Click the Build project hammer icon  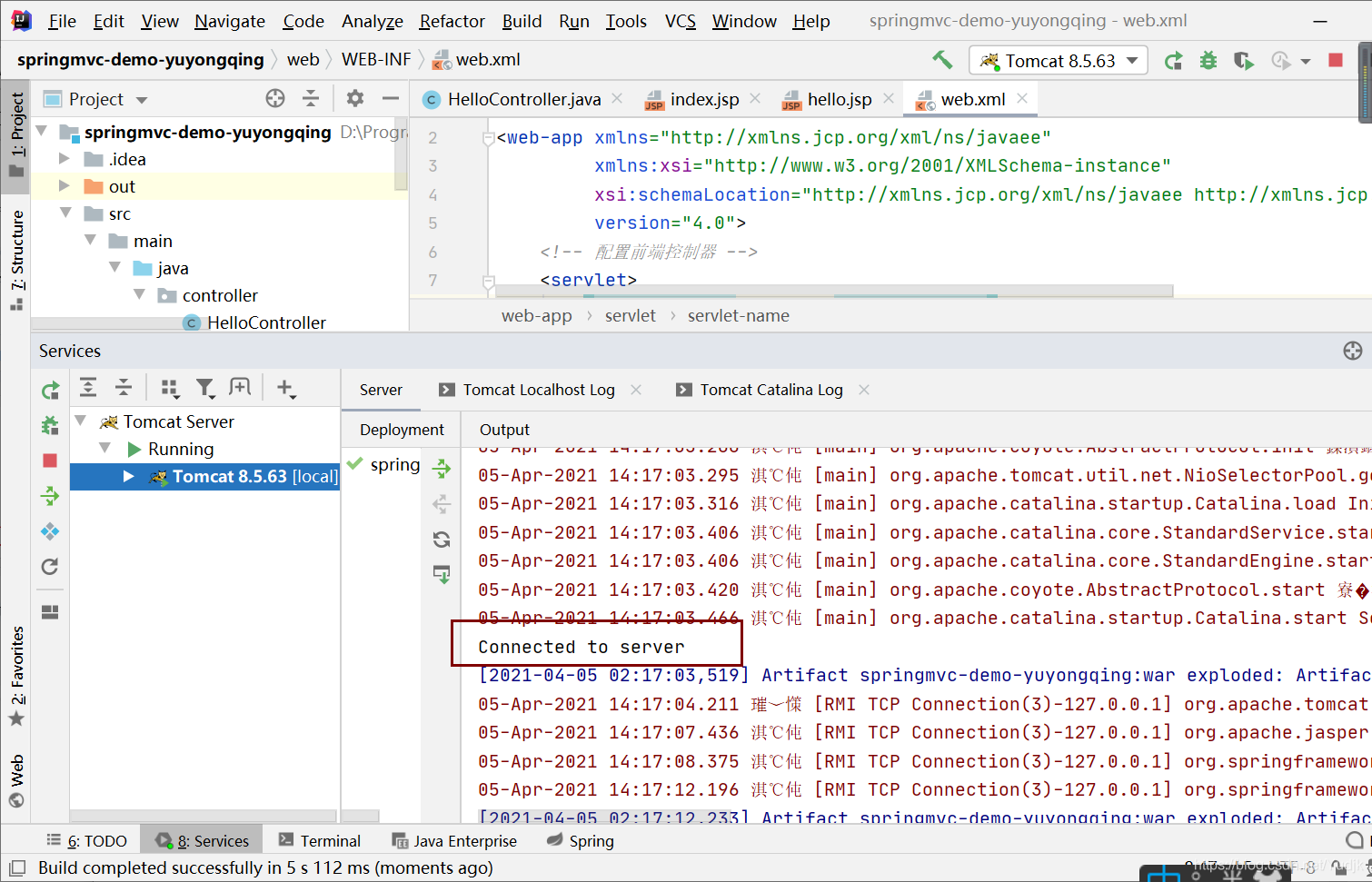[x=942, y=60]
